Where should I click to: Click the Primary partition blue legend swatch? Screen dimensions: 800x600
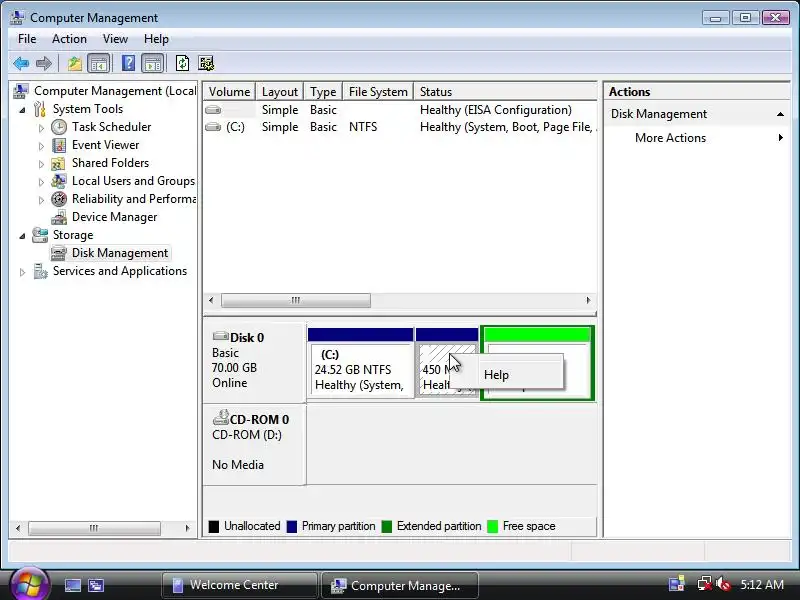(x=292, y=527)
